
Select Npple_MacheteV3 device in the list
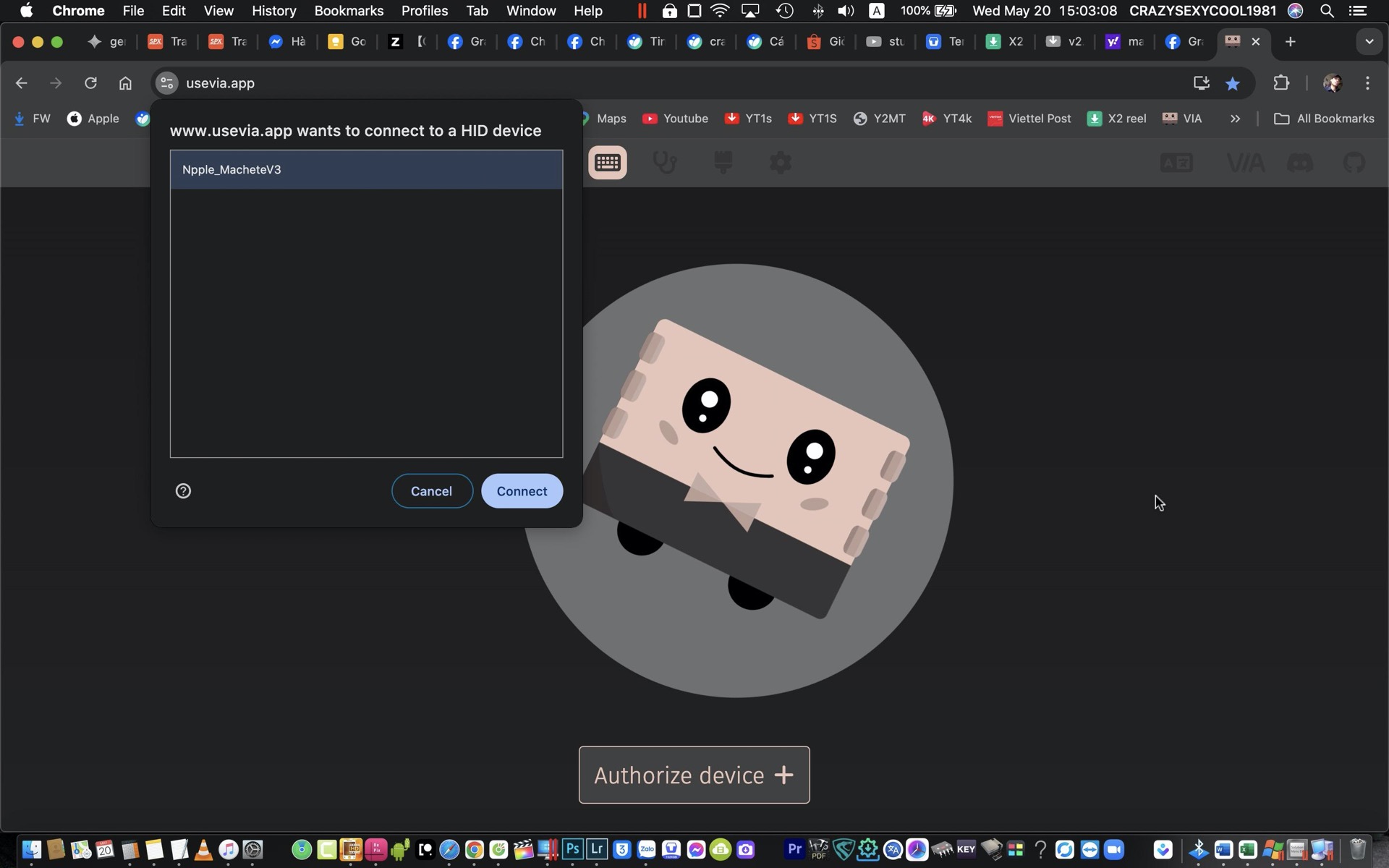[366, 169]
